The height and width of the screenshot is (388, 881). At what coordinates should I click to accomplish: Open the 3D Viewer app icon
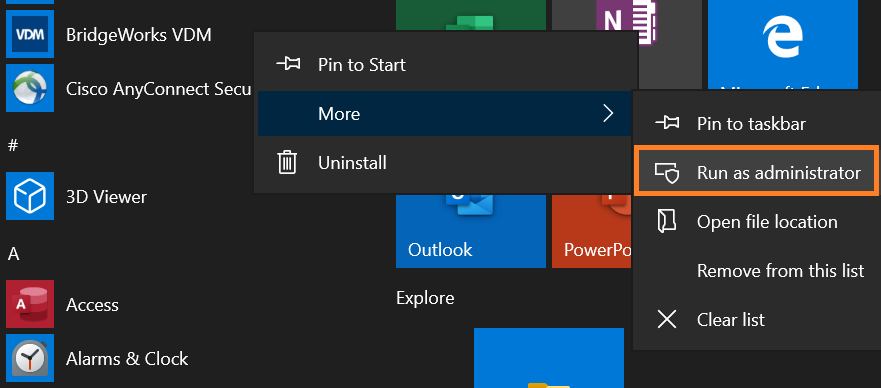tap(30, 196)
